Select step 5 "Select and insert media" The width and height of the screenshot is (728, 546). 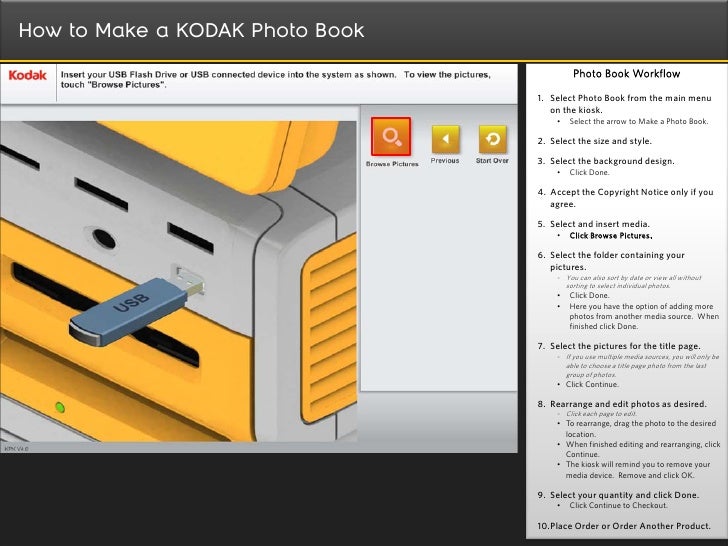tap(599, 224)
